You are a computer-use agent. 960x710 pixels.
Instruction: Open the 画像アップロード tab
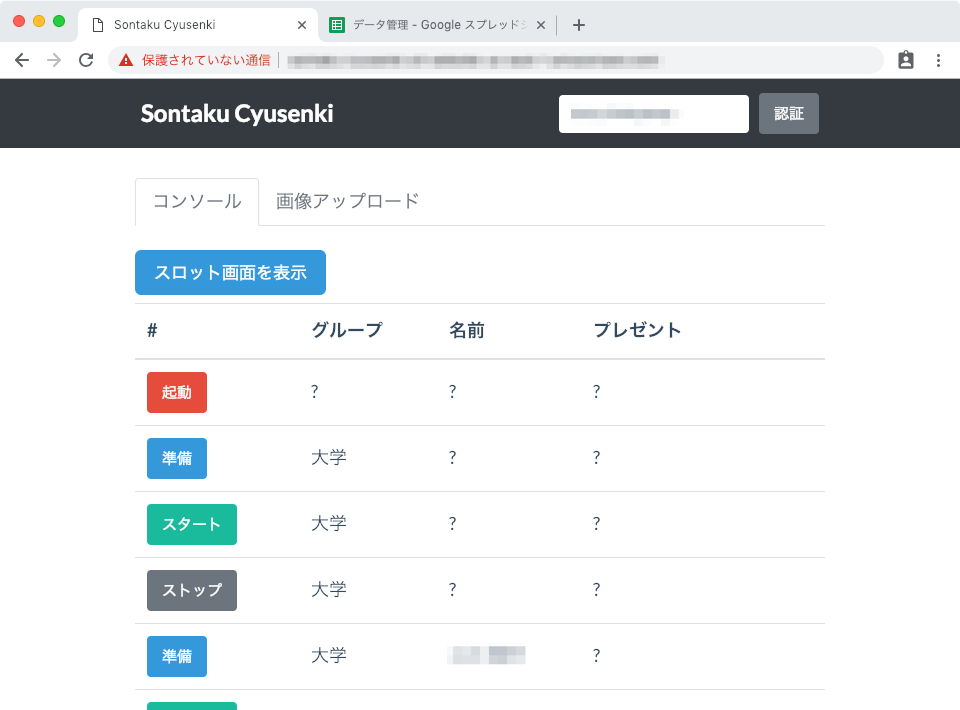click(346, 201)
